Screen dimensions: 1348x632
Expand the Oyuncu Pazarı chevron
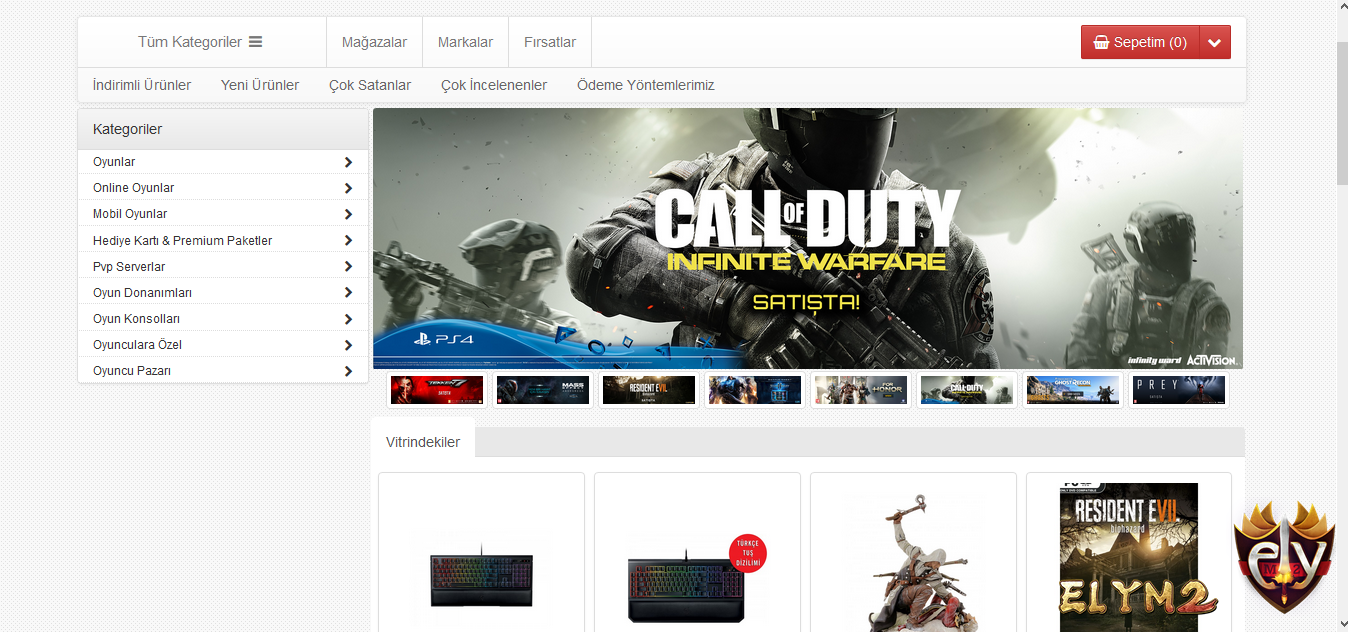click(348, 371)
